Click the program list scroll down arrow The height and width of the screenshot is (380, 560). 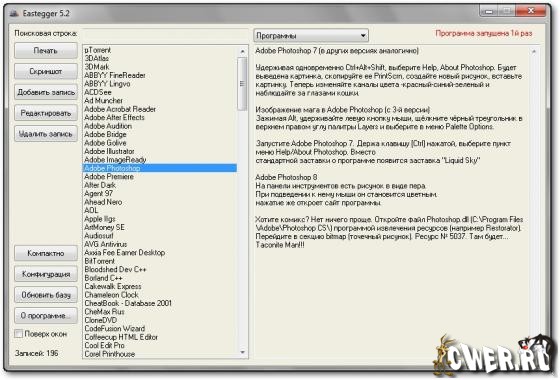pos(242,352)
